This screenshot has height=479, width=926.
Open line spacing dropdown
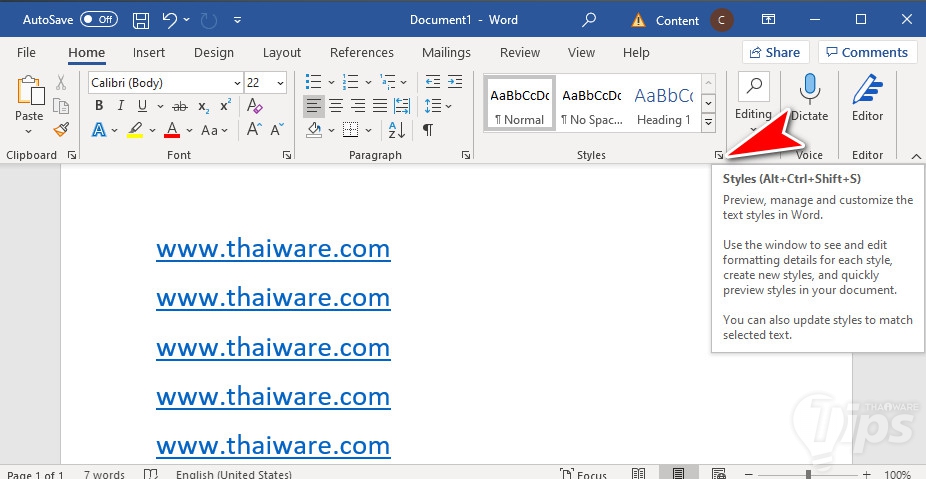(x=438, y=106)
